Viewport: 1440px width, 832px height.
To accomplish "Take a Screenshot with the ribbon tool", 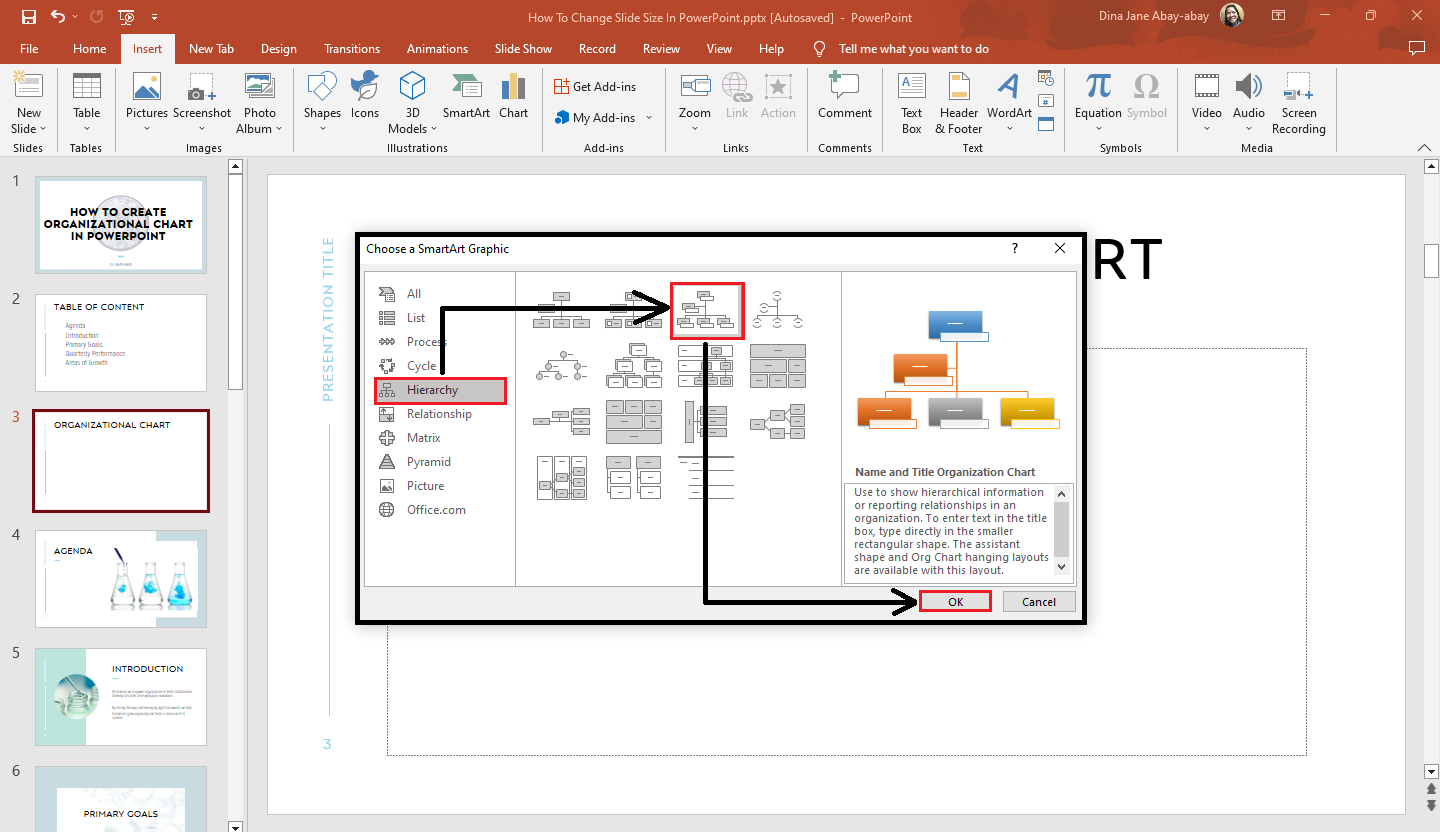I will point(202,97).
